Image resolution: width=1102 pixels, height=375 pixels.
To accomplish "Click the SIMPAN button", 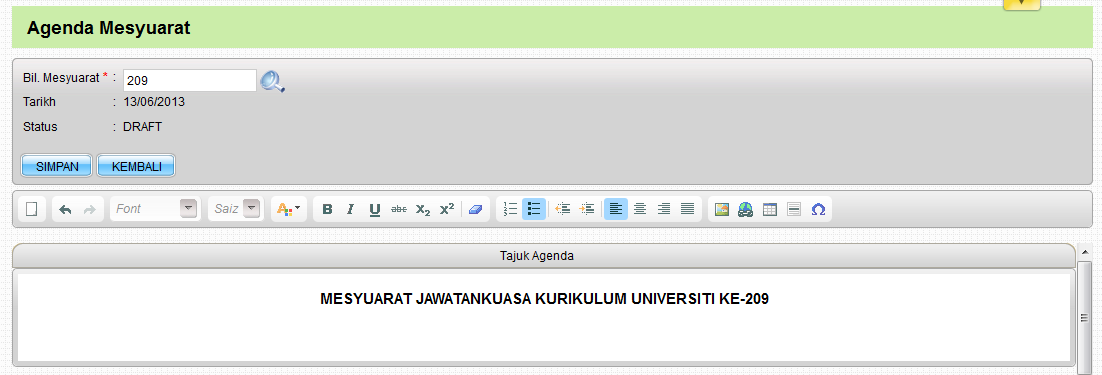I will coord(56,166).
